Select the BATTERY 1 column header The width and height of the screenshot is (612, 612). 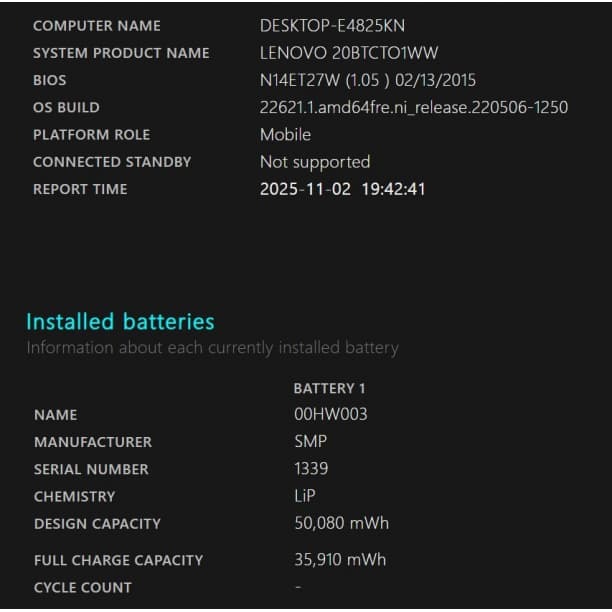tap(330, 388)
